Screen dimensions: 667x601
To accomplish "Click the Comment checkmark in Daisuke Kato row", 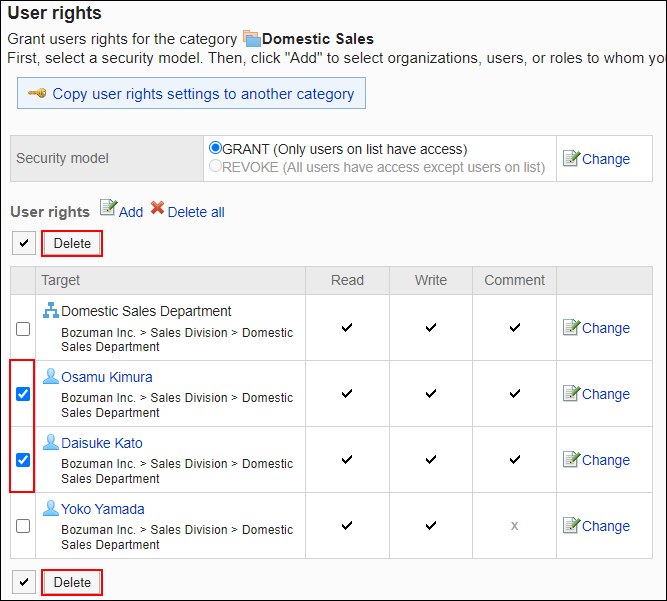I will coord(515,459).
